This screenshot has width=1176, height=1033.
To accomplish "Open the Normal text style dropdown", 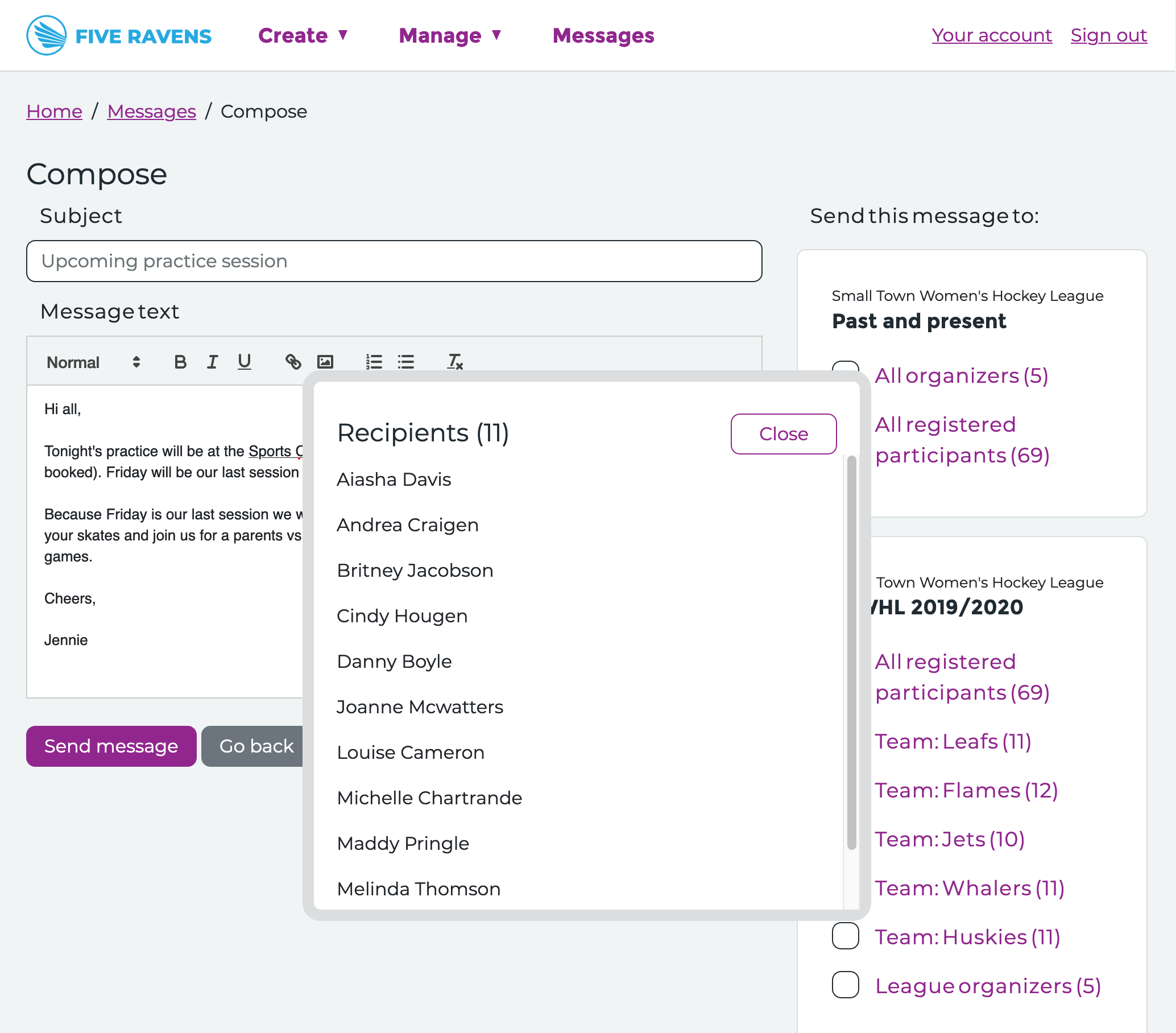I will click(93, 362).
